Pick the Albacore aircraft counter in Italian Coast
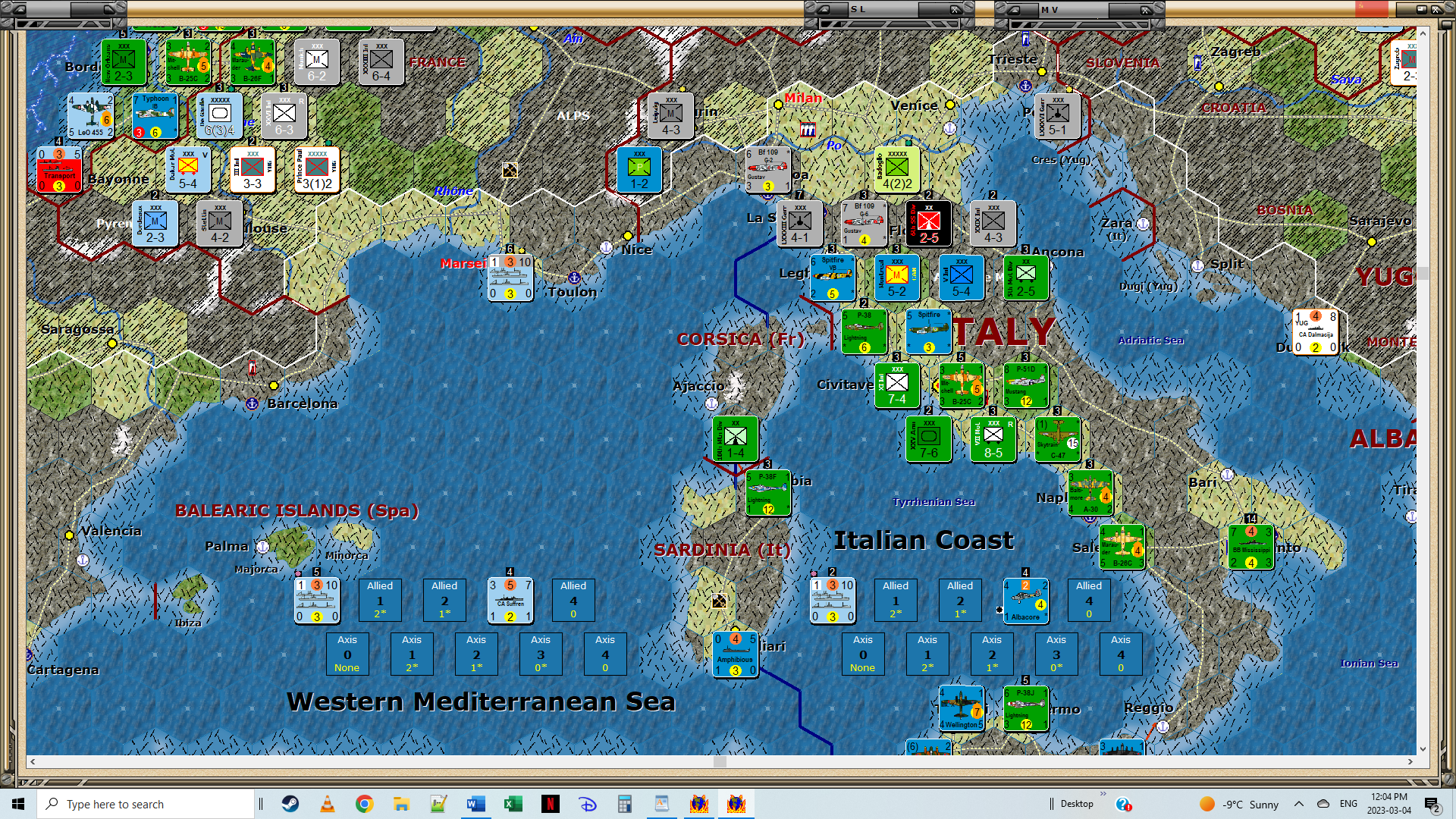Viewport: 1456px width, 819px height. pyautogui.click(x=1025, y=601)
